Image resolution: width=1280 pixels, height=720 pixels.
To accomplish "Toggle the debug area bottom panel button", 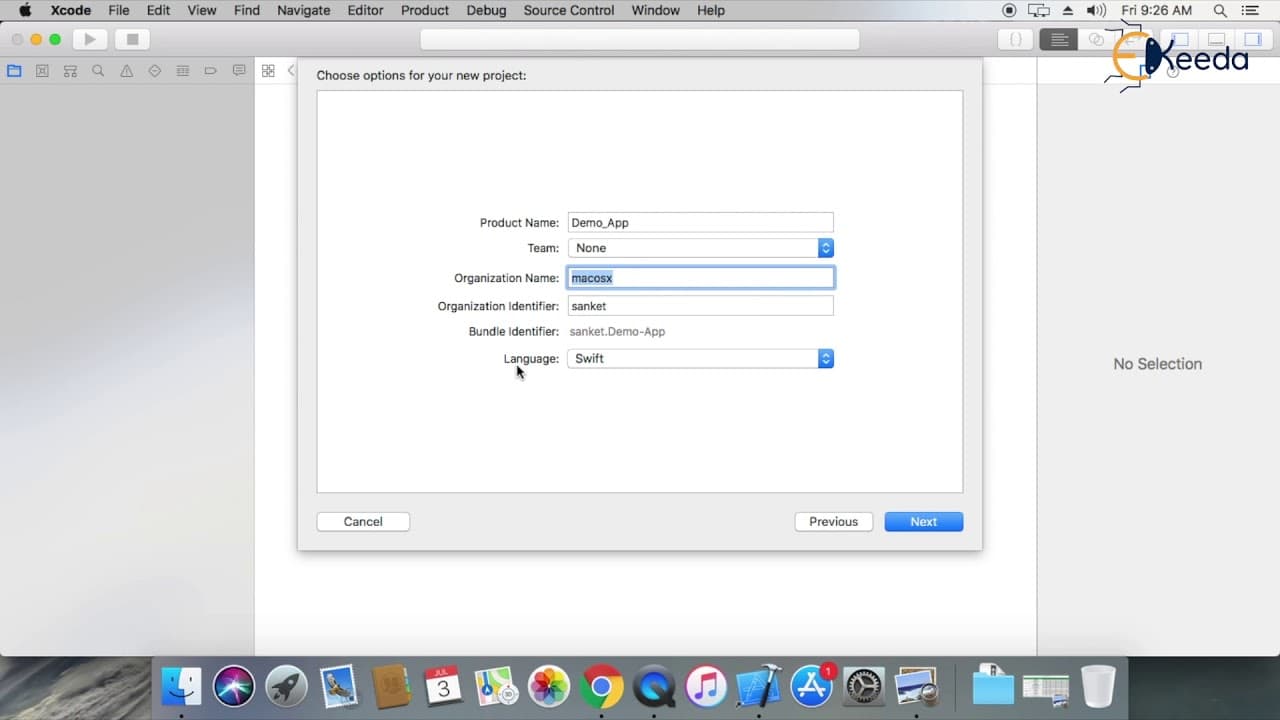I will pyautogui.click(x=1216, y=40).
